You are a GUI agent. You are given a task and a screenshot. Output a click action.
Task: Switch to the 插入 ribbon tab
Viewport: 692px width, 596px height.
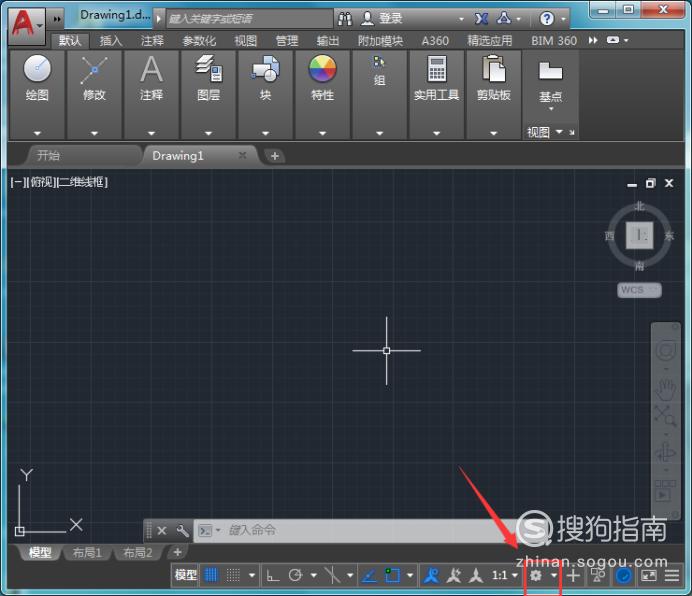click(x=111, y=41)
